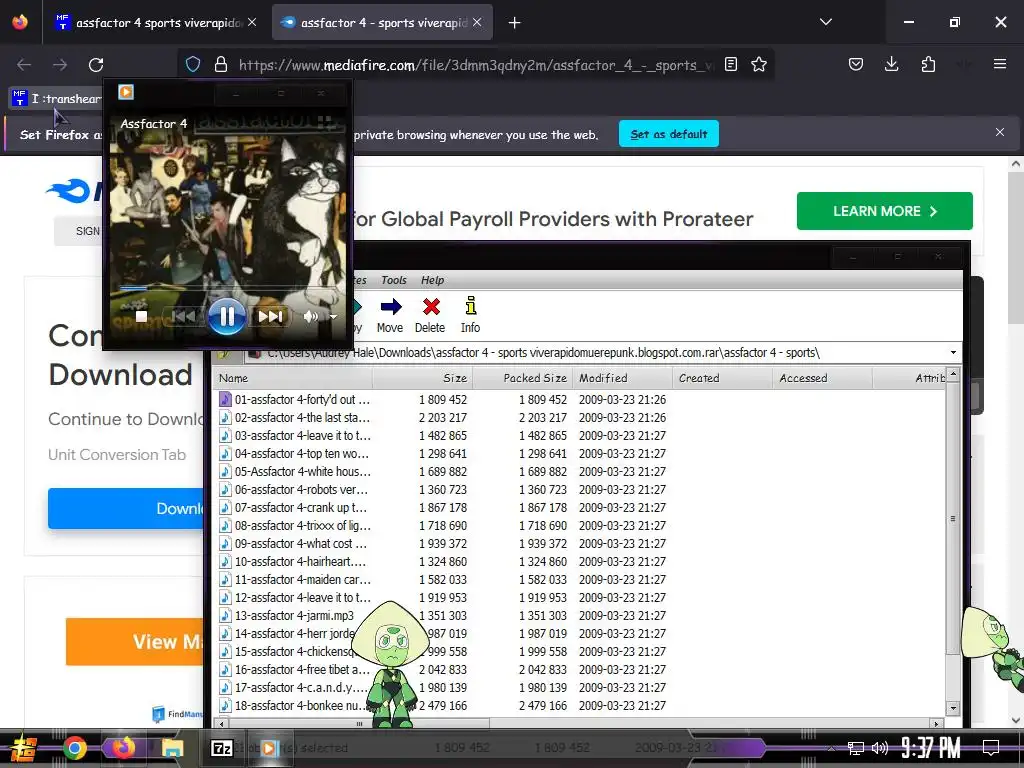The width and height of the screenshot is (1024, 768).
Task: Go back in Firefox
Action: click(x=24, y=65)
